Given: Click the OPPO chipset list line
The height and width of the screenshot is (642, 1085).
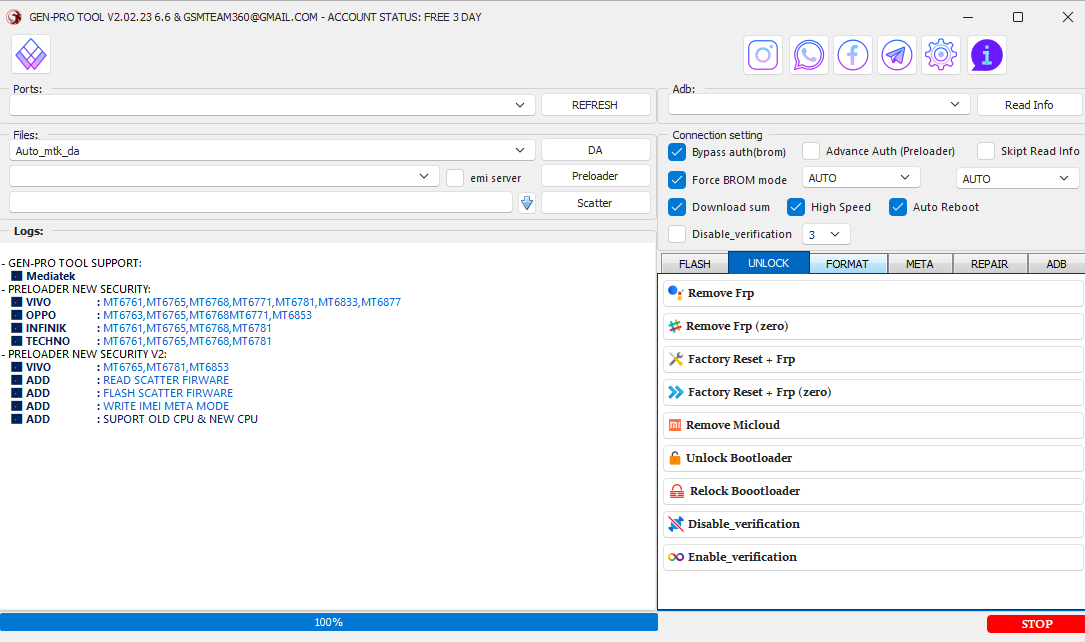Looking at the screenshot, I should 161,315.
